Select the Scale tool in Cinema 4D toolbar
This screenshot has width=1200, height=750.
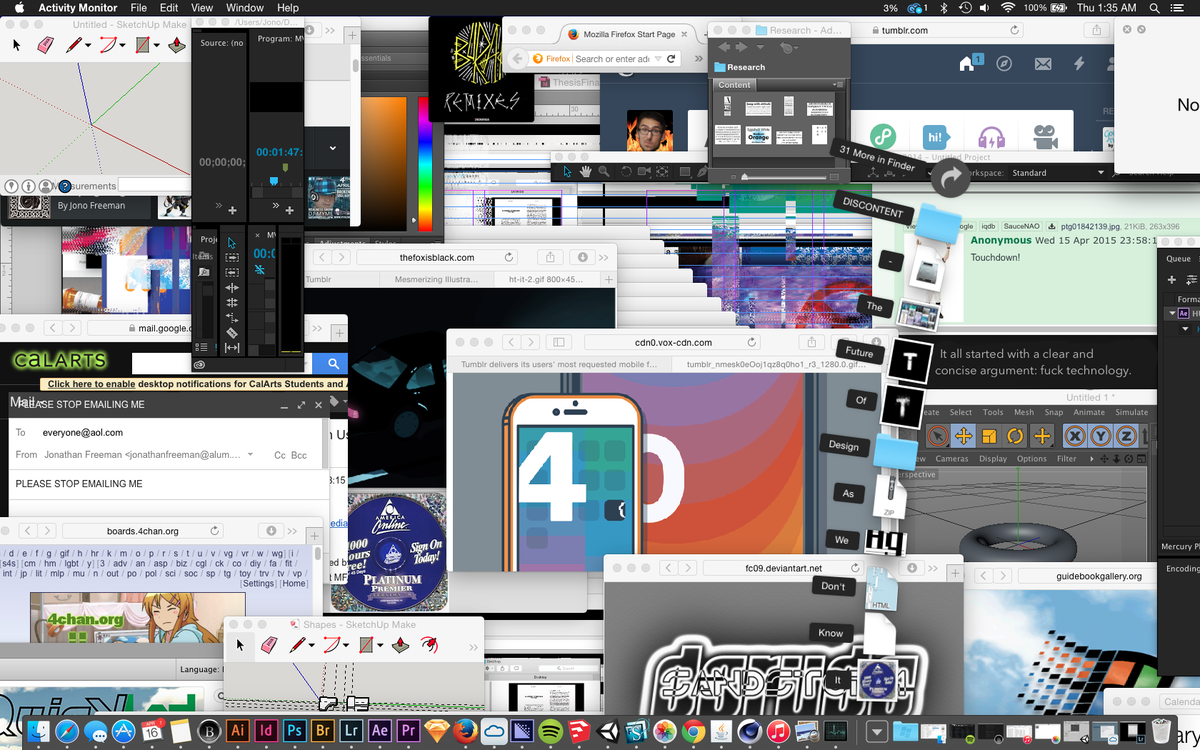coord(989,436)
